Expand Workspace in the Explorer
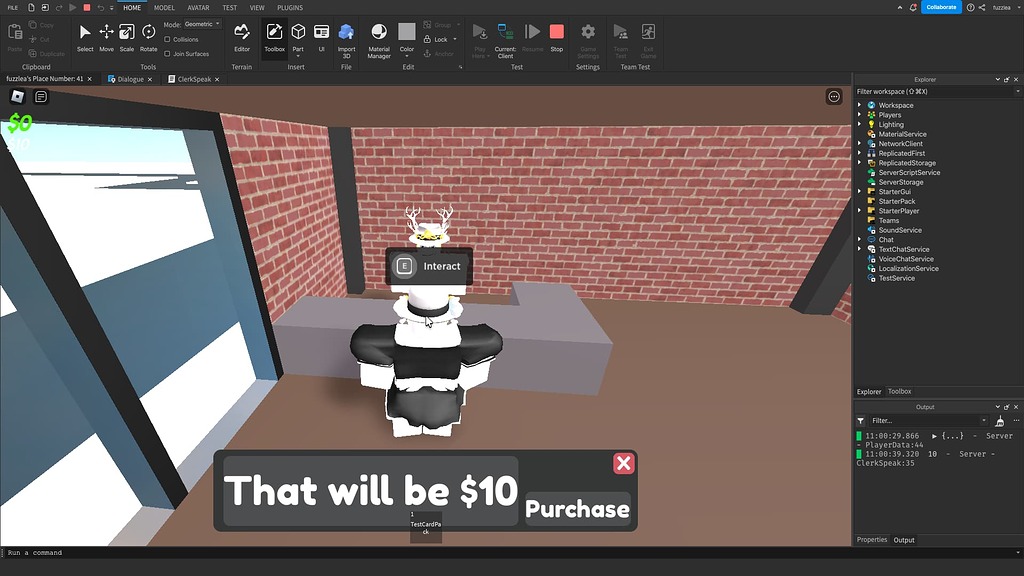 tap(860, 104)
